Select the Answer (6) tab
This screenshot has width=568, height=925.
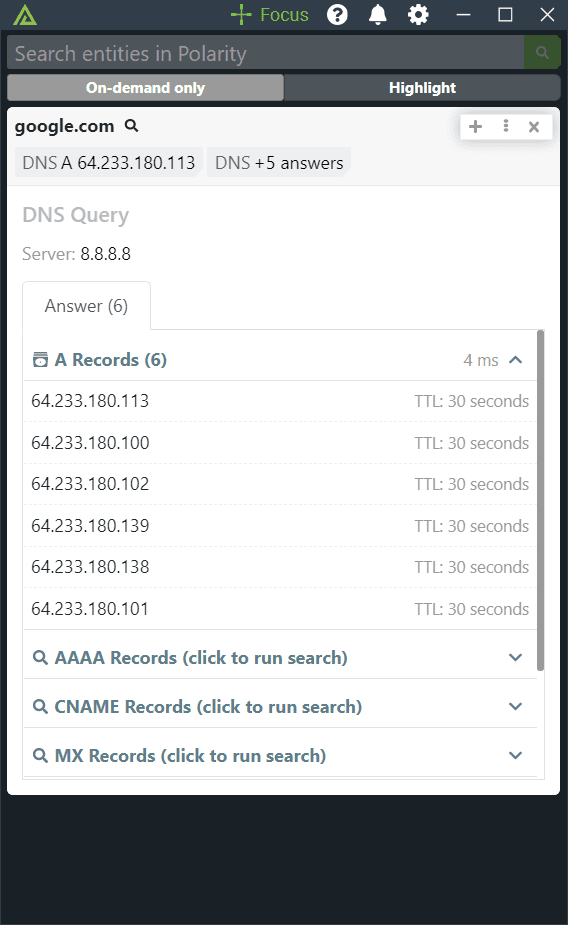(87, 306)
